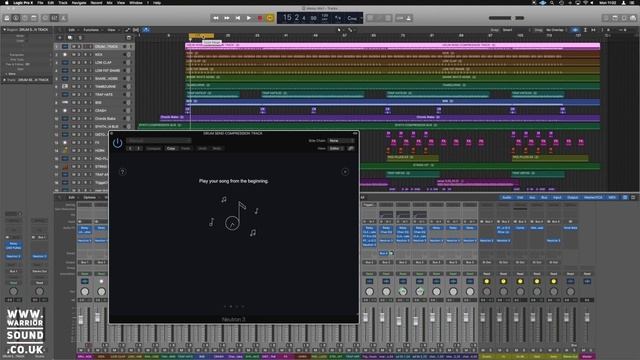Collapse the Region inspector disclosure triangle
The width and height of the screenshot is (640, 360).
[x=4, y=30]
